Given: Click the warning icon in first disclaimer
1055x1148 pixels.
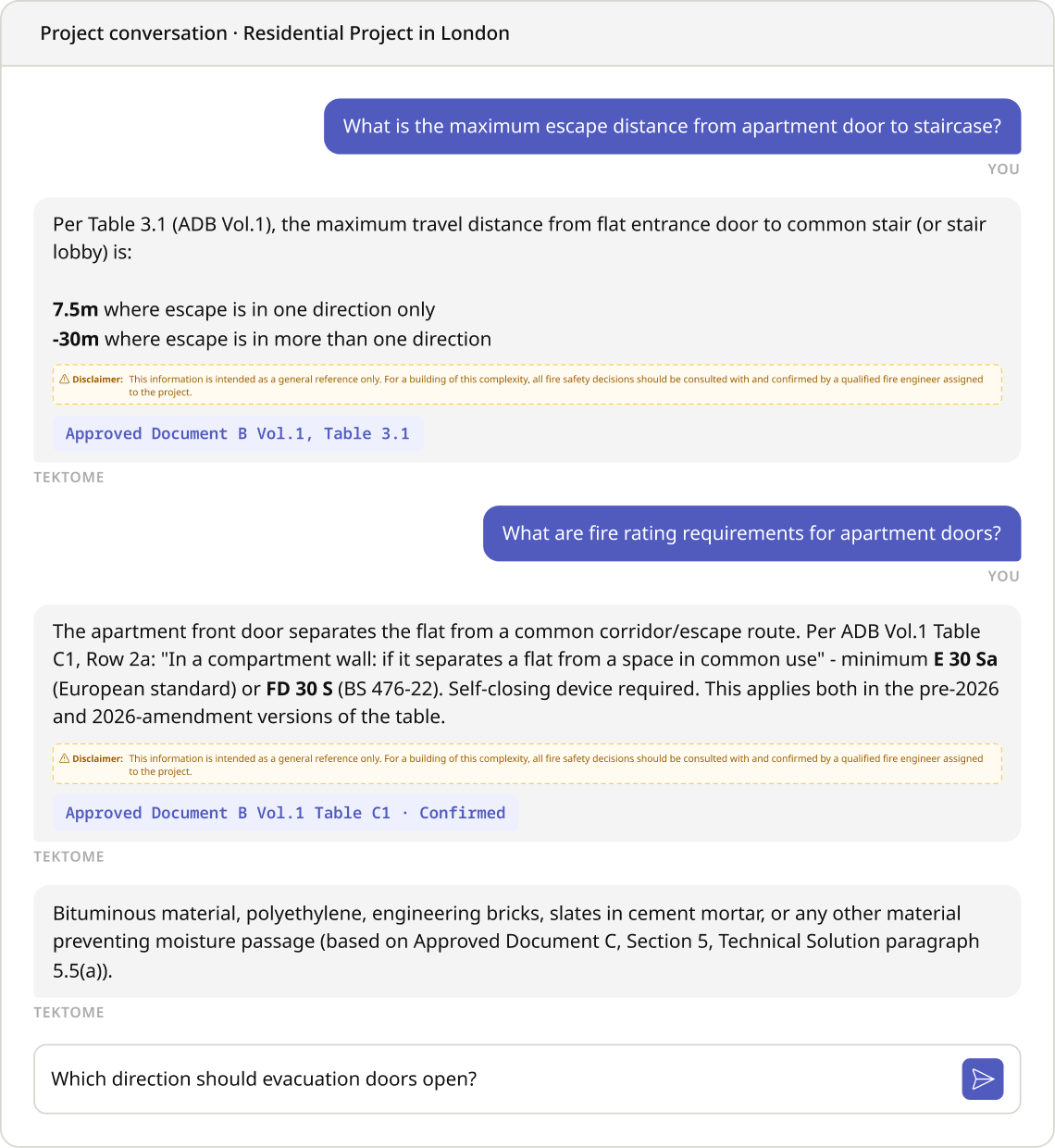Looking at the screenshot, I should pyautogui.click(x=65, y=380).
